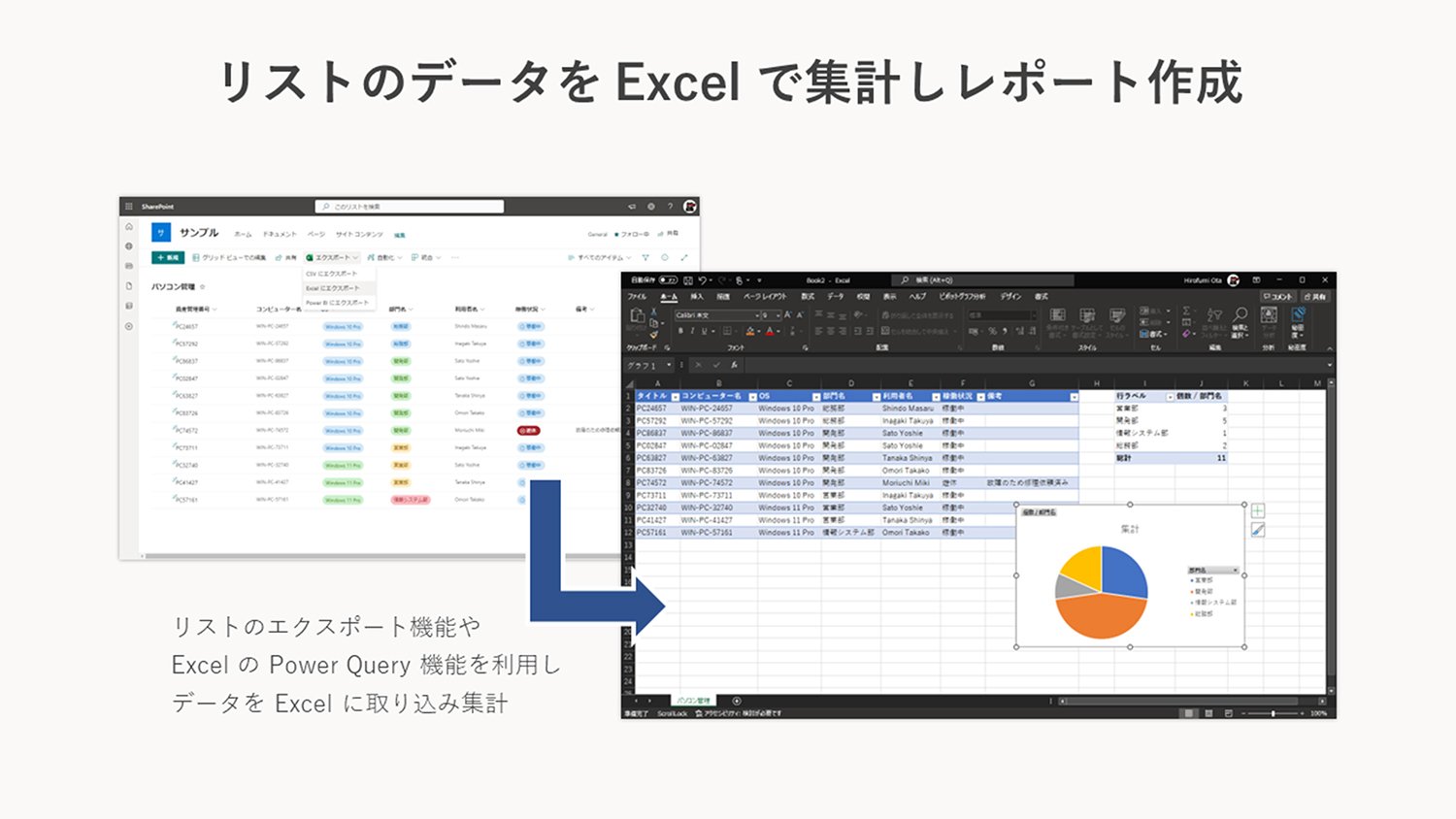The width and height of the screenshot is (1456, 819).
Task: Open the SharePoint help question mark
Action: click(670, 207)
